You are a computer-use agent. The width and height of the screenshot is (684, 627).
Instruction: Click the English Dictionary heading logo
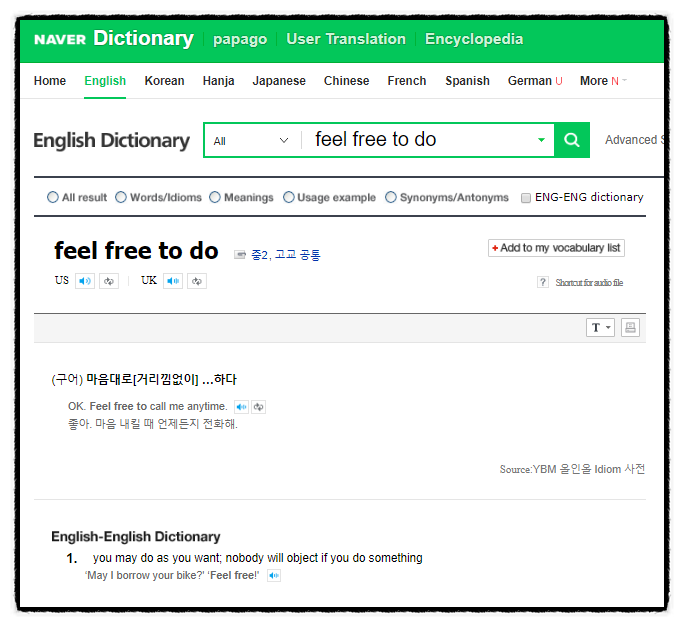111,140
